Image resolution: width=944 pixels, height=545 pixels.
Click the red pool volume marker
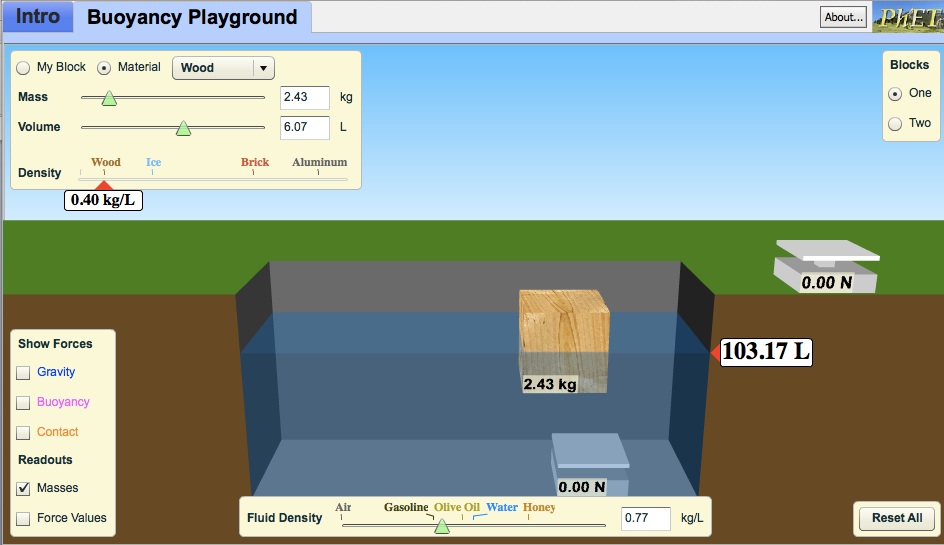coord(715,352)
